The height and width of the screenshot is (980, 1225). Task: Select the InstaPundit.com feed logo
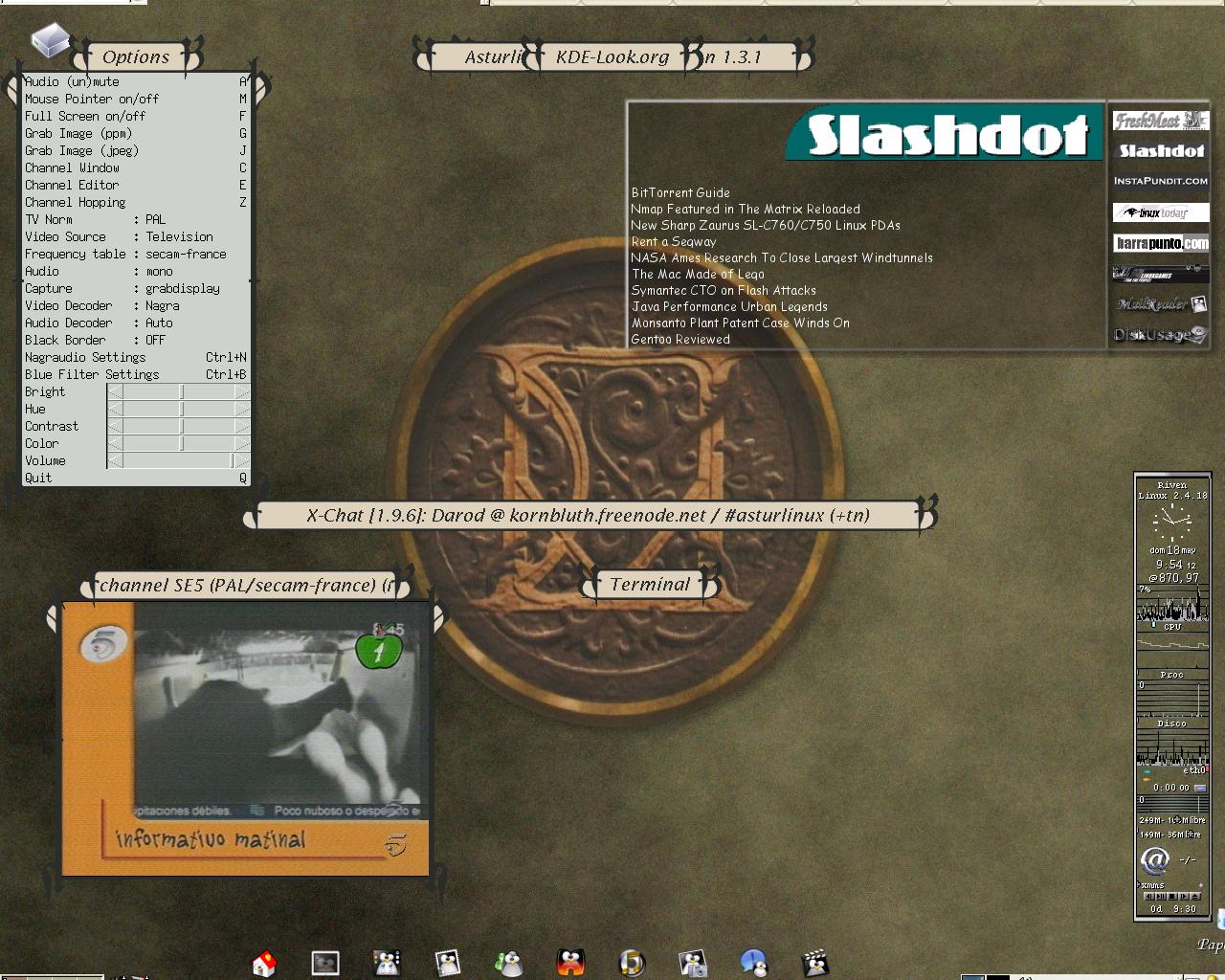tap(1160, 181)
